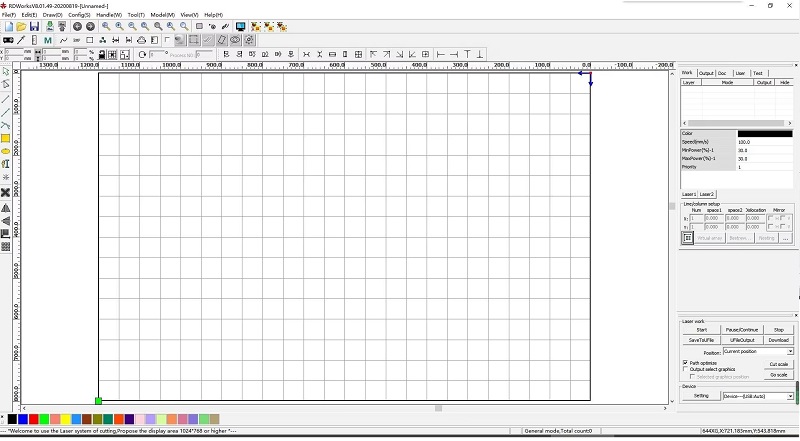800x441 pixels.
Task: Click the Pause/Continue button
Action: click(742, 330)
